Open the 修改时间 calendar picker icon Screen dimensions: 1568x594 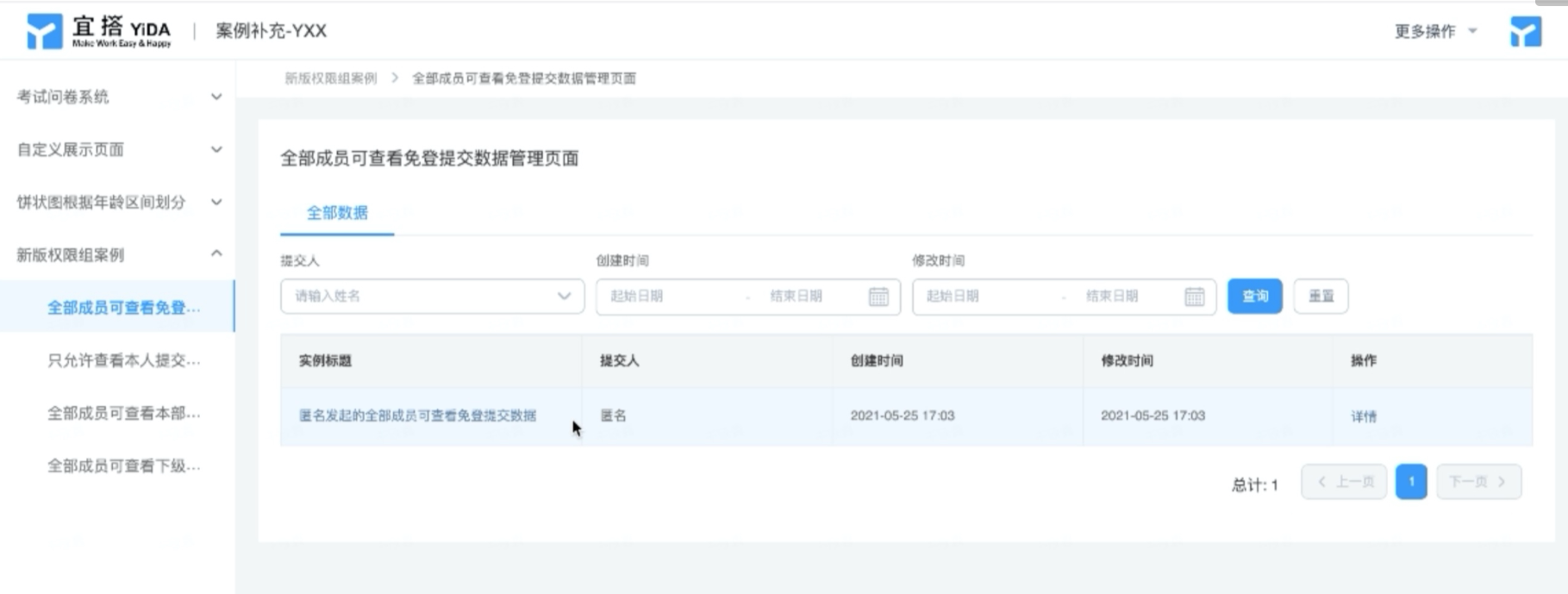coord(1195,297)
